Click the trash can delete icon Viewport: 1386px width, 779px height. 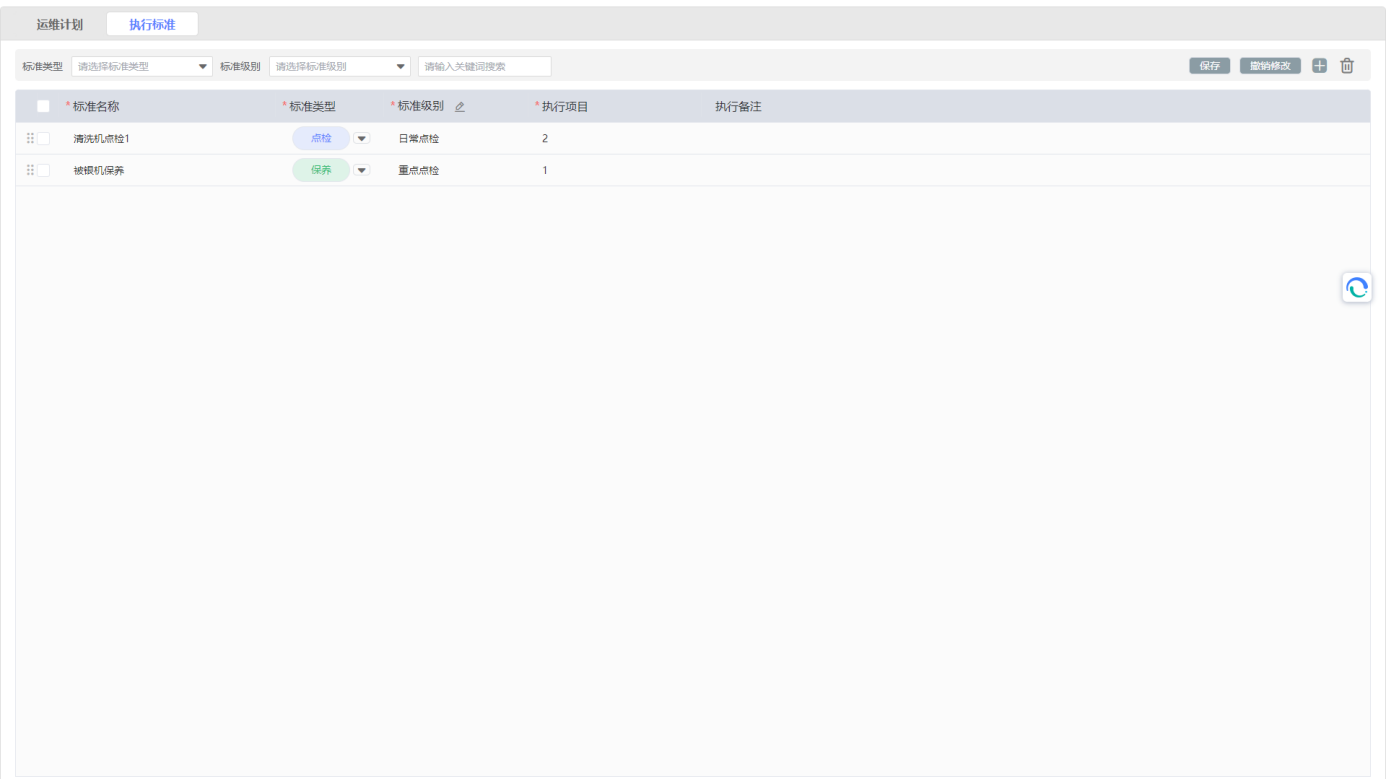pyautogui.click(x=1347, y=66)
